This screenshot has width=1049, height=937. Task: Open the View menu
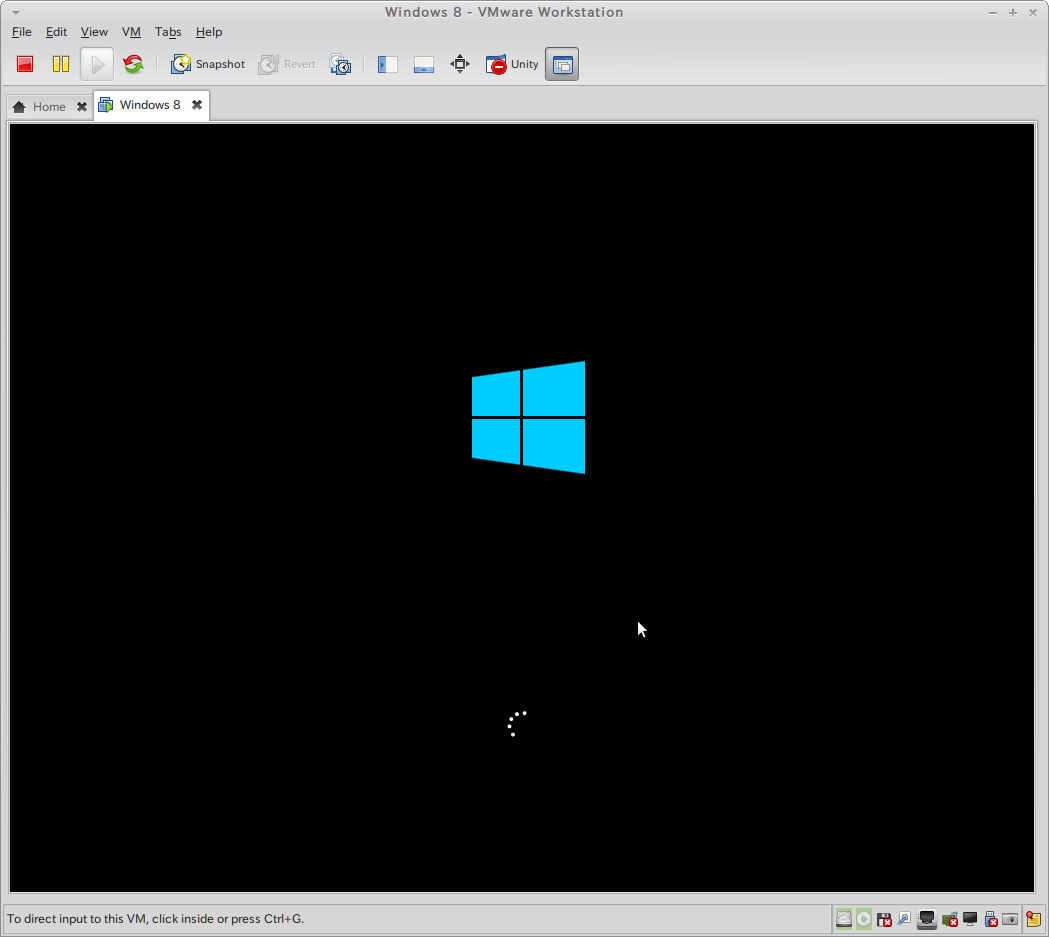coord(94,31)
